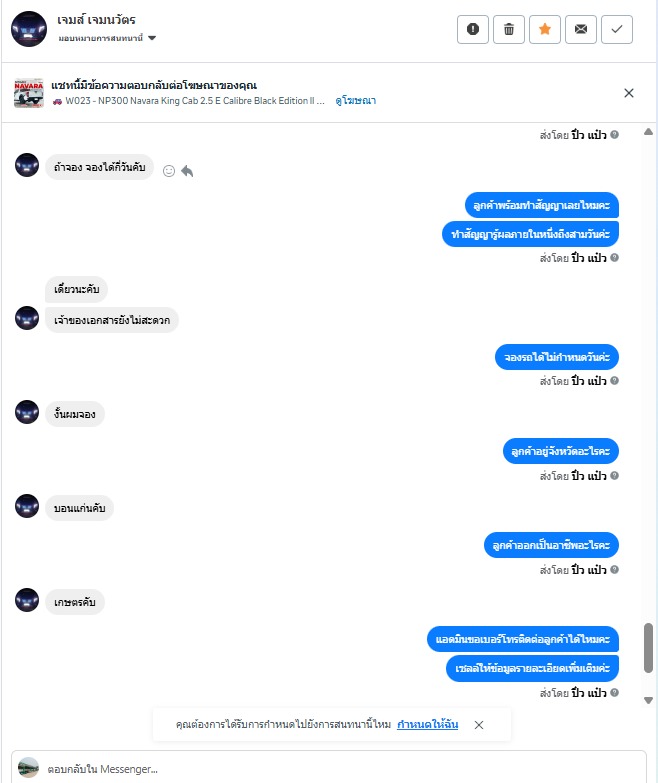The height and width of the screenshot is (783, 658).
Task: Open the Navara ad thumbnail
Action: 28,93
